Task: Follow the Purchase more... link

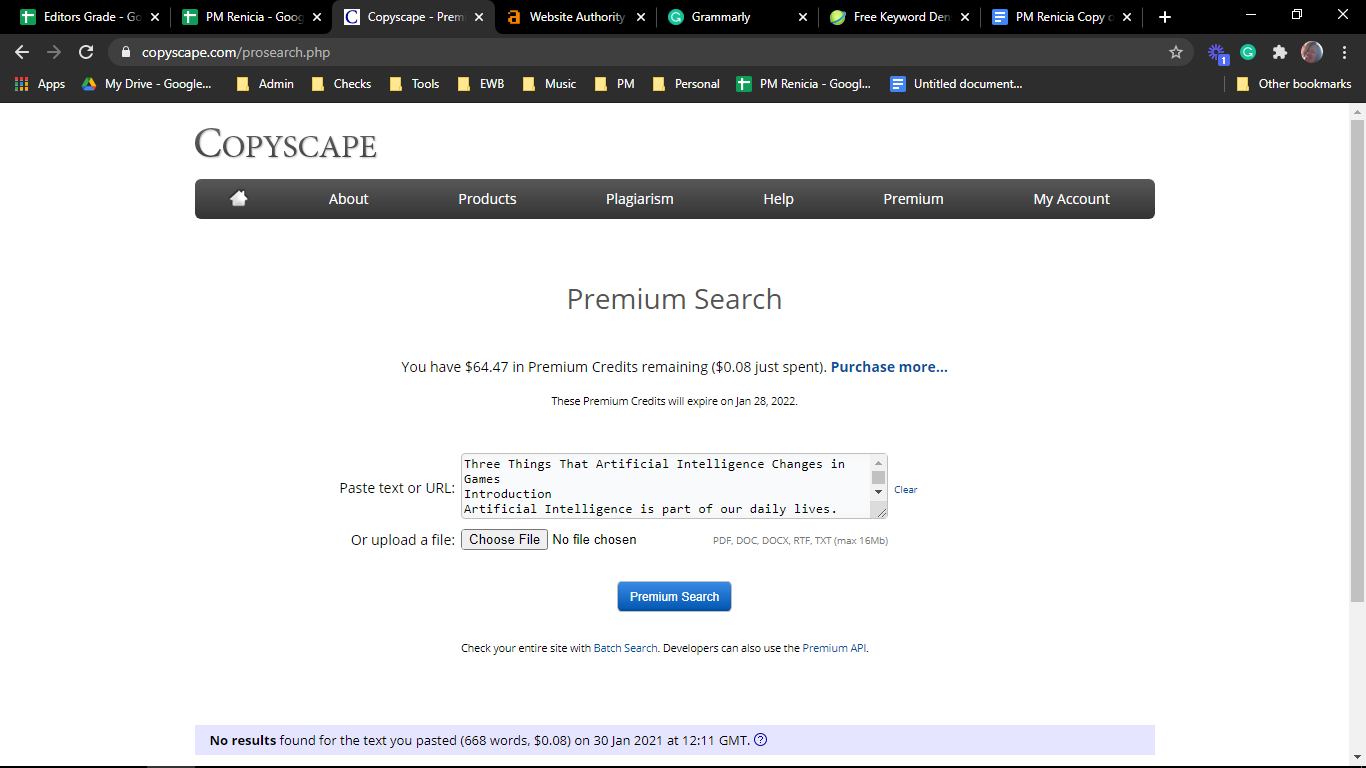Action: tap(888, 367)
